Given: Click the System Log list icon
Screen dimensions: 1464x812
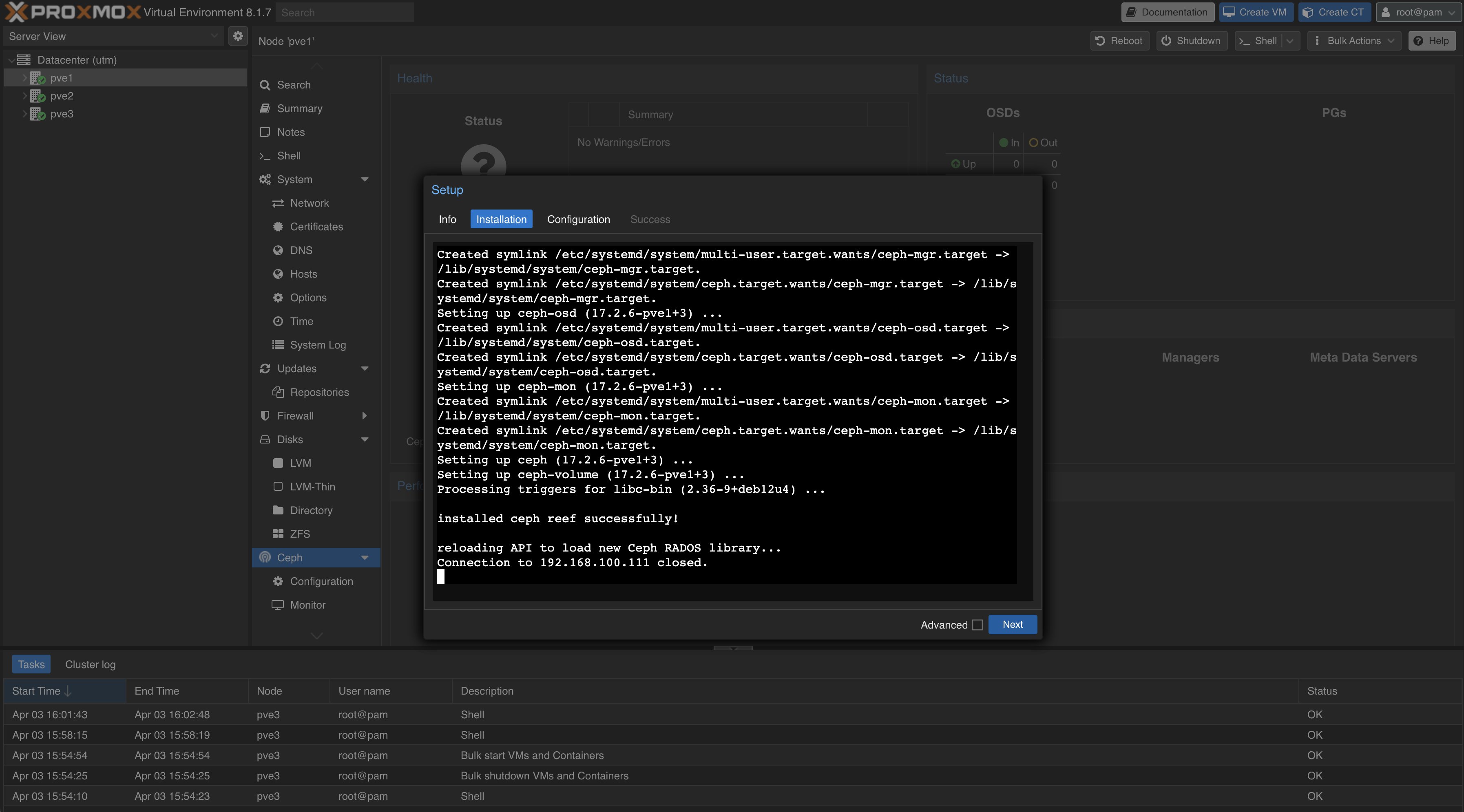Looking at the screenshot, I should [278, 345].
